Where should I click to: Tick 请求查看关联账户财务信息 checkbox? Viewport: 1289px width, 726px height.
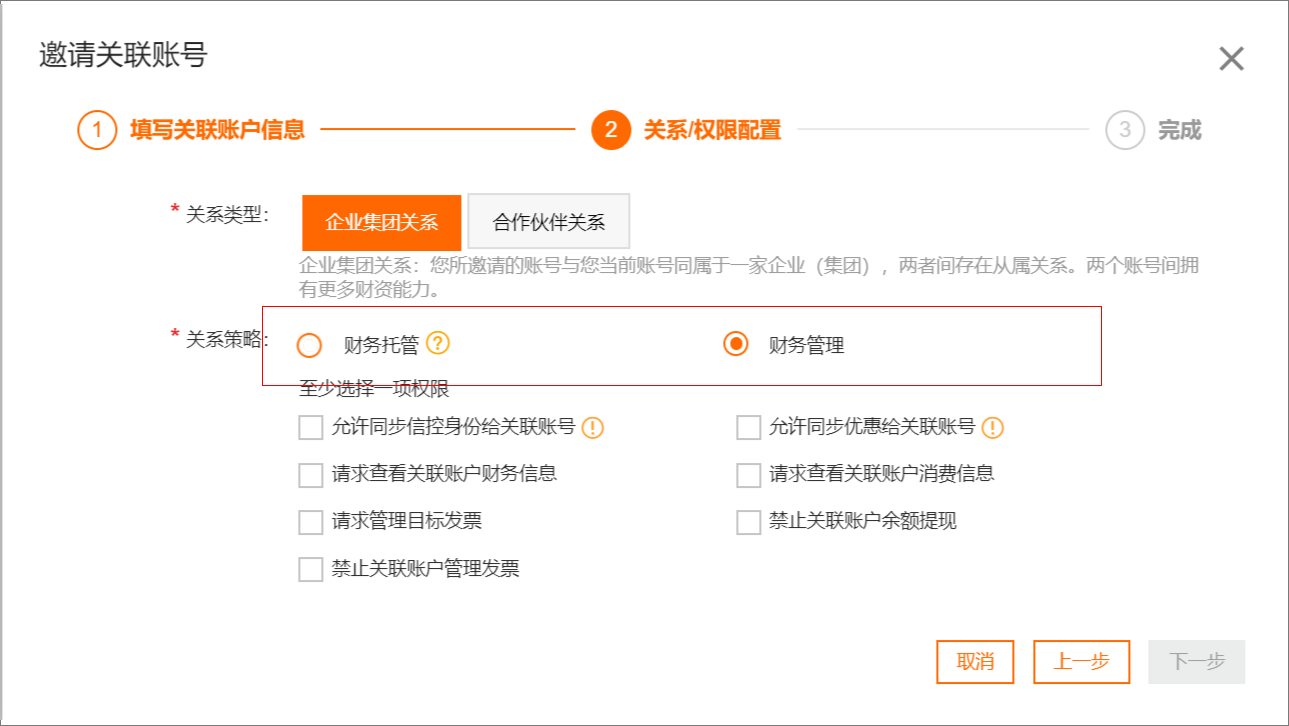point(311,475)
